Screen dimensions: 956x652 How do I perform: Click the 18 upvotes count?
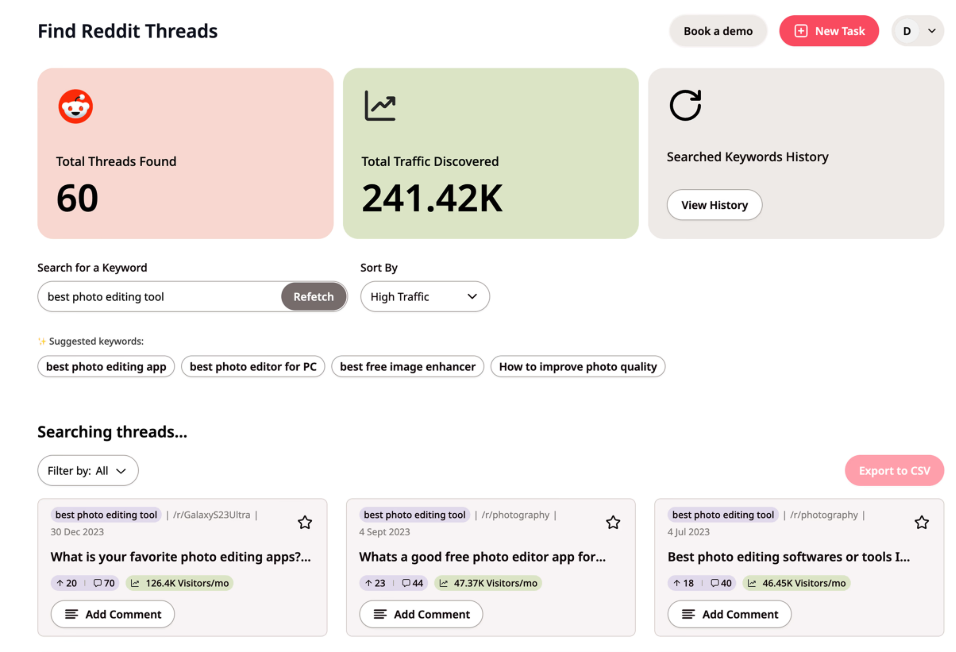pyautogui.click(x=683, y=583)
